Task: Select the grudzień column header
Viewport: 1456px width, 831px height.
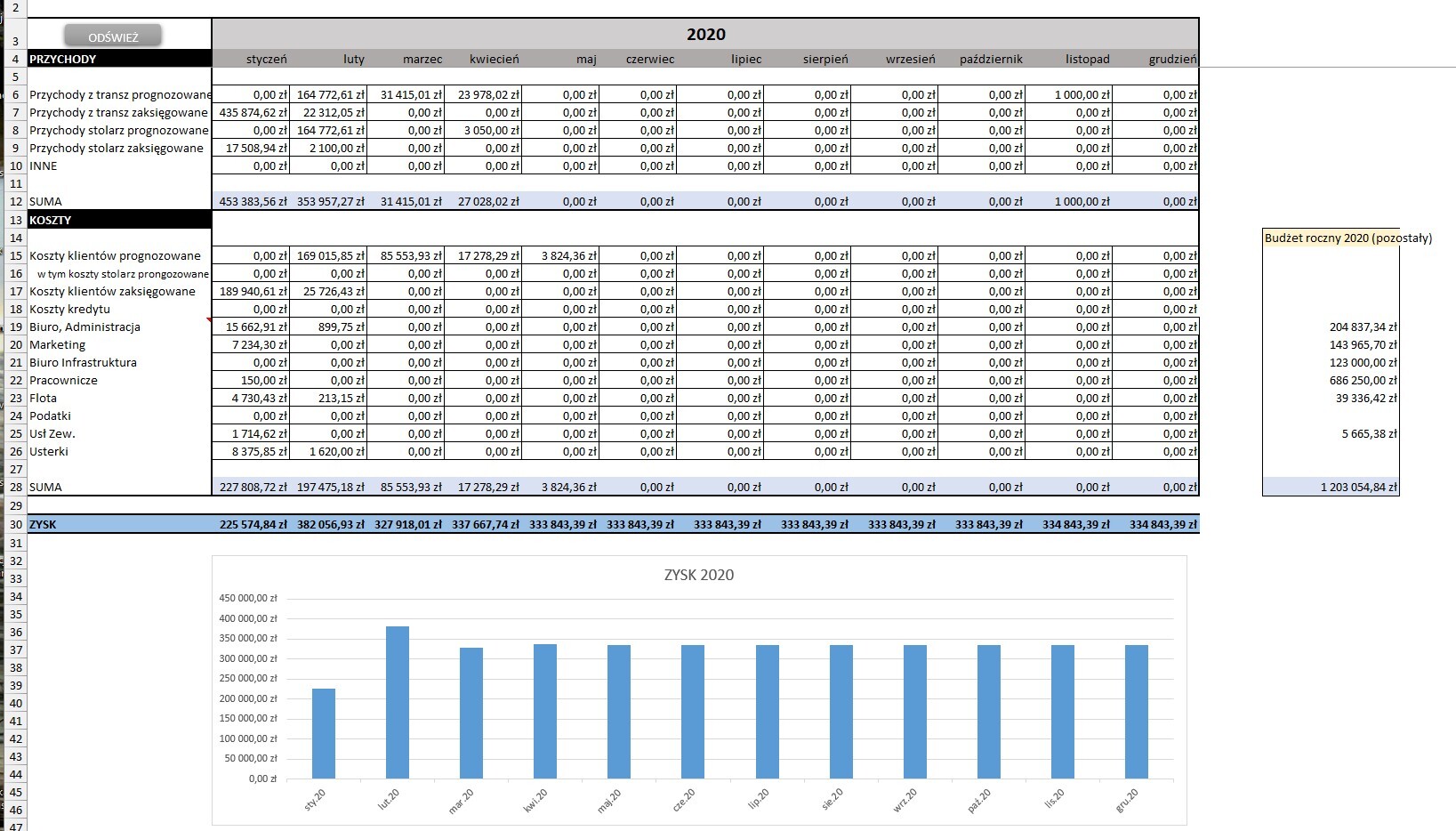Action: point(1155,59)
